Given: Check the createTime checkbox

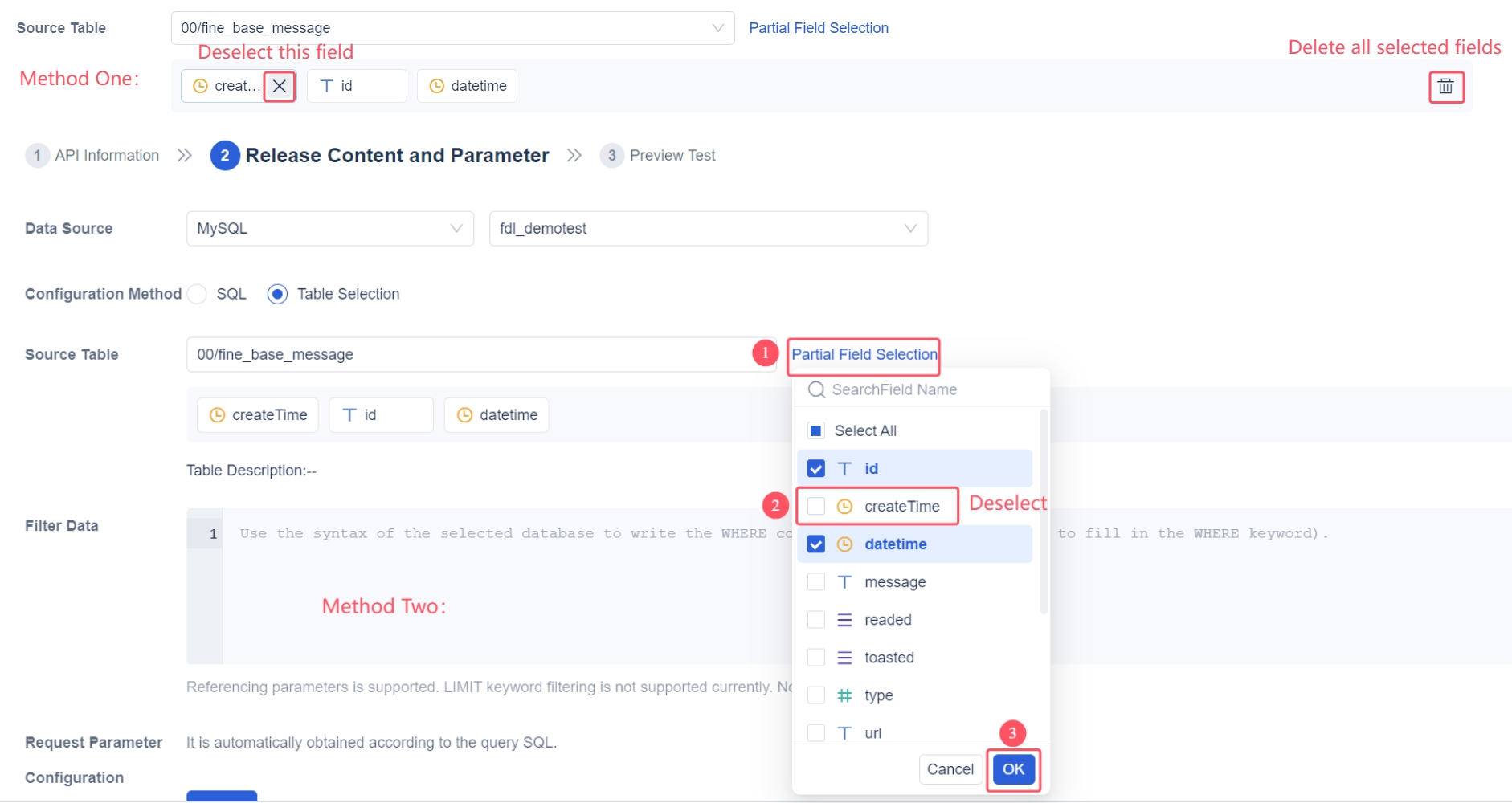Looking at the screenshot, I should [815, 507].
